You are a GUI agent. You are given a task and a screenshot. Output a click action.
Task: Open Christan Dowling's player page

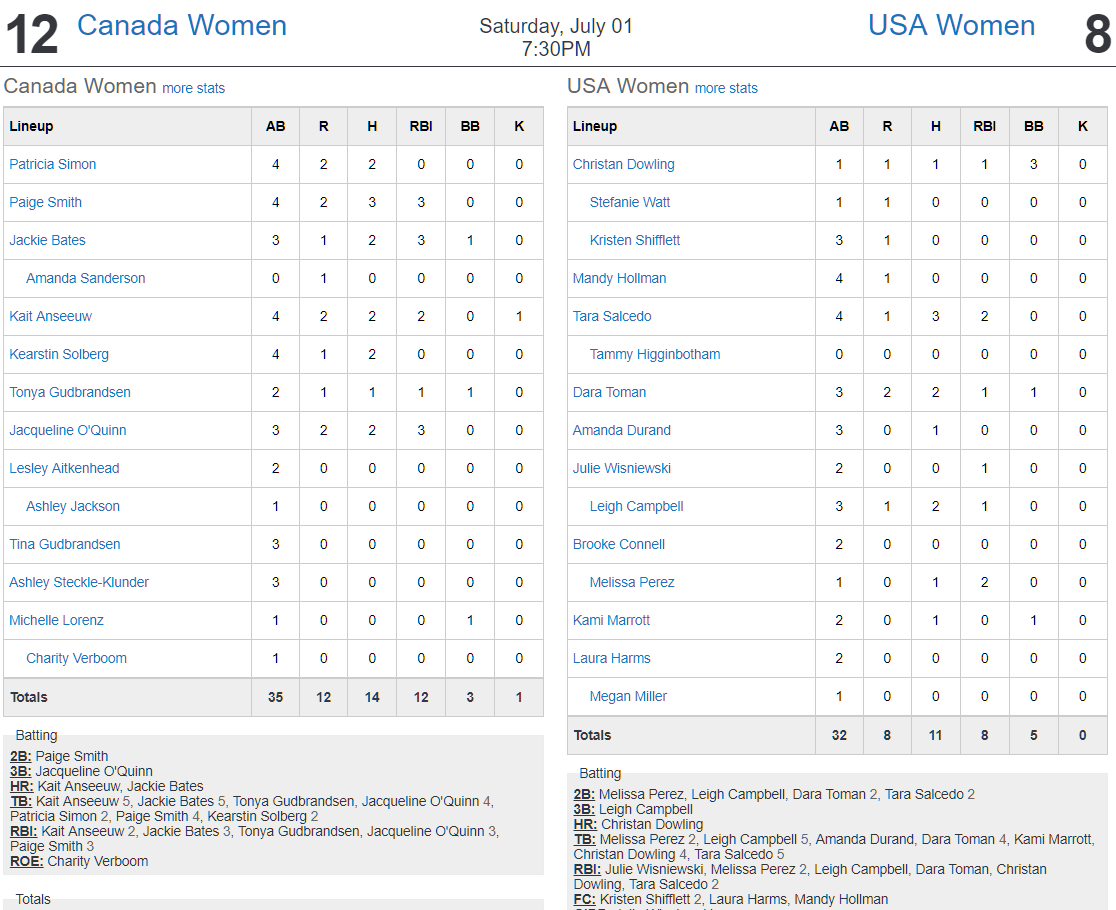coord(623,164)
